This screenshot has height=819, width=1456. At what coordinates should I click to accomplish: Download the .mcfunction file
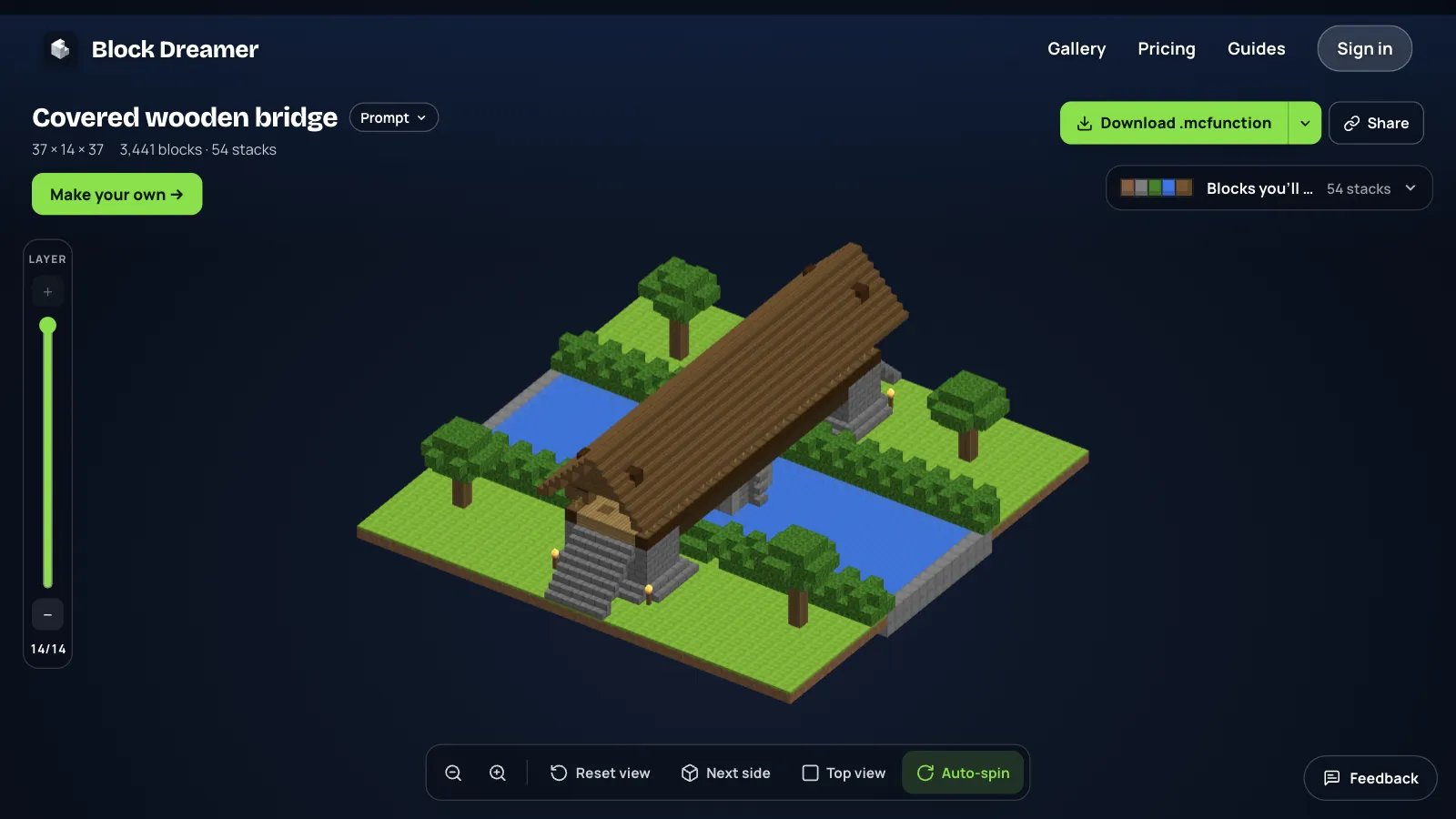click(x=1174, y=123)
